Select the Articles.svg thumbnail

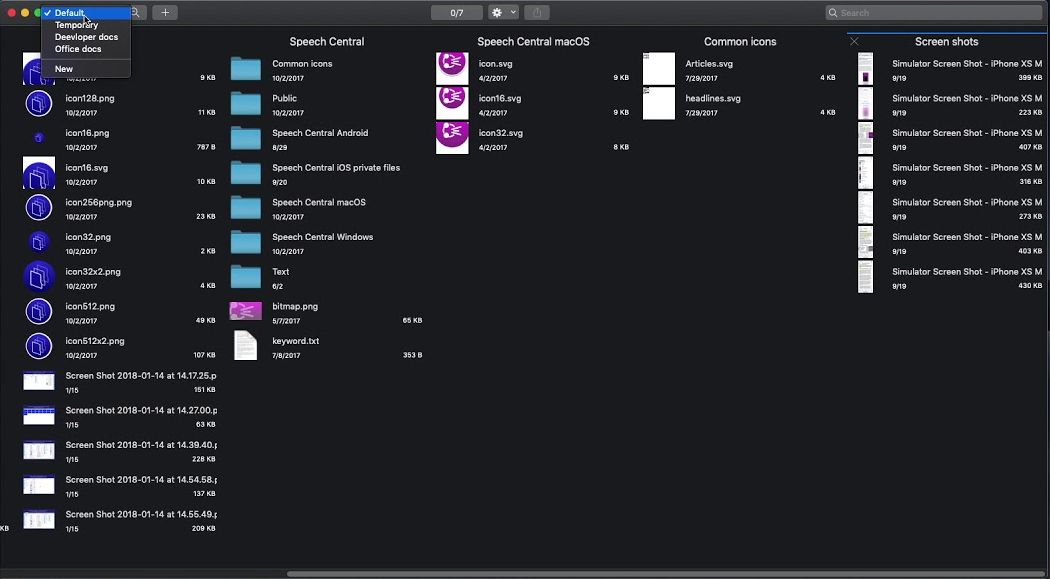point(659,69)
